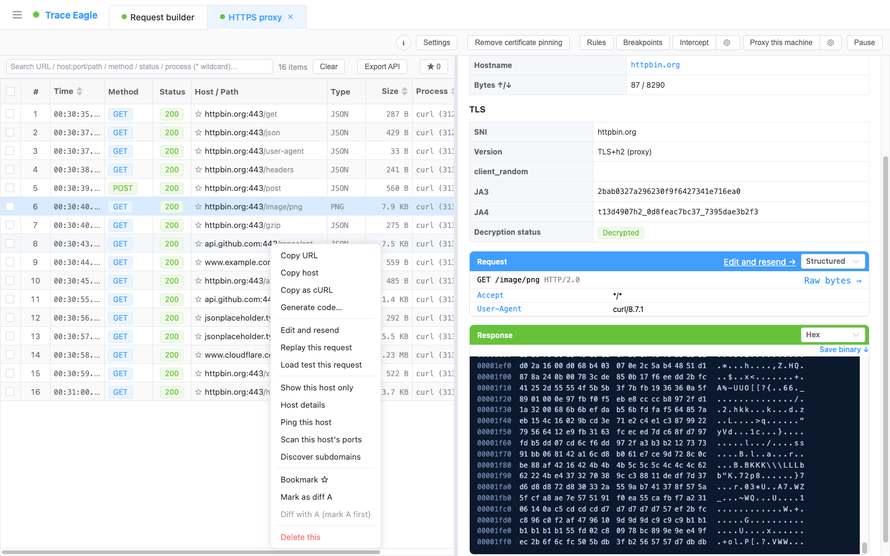Select Bookmark entry in context menu

click(x=326, y=479)
